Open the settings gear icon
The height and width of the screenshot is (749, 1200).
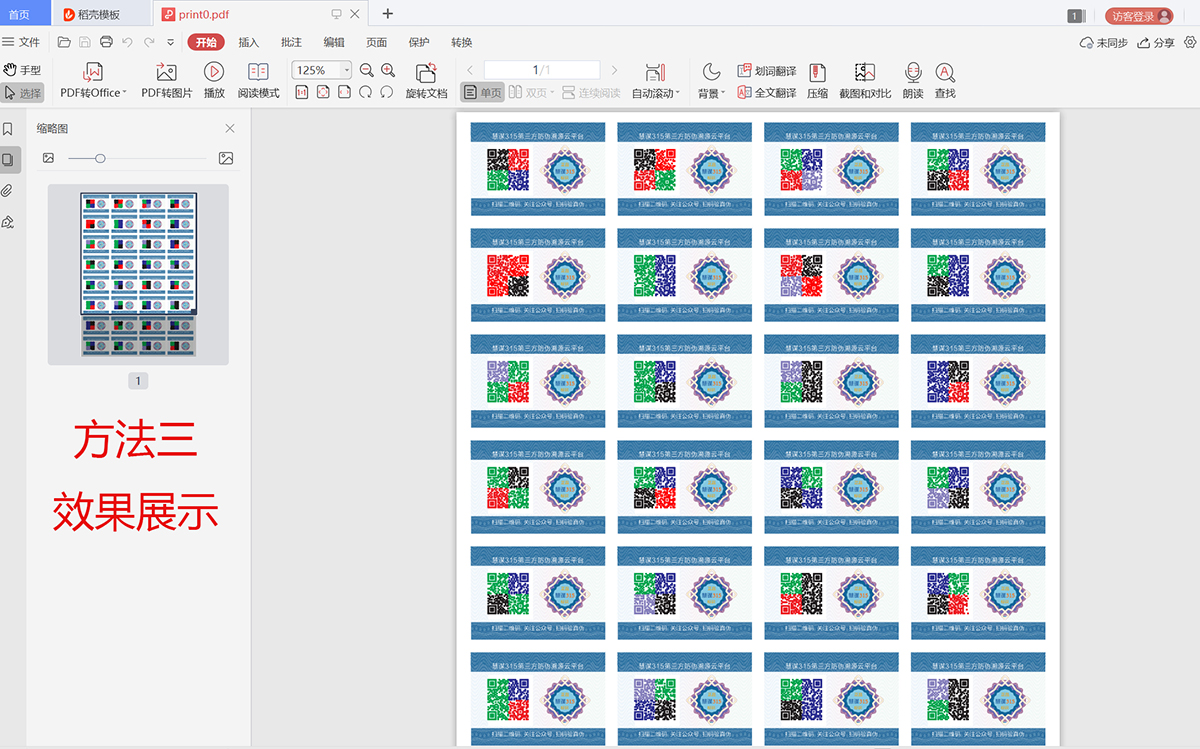point(1190,42)
